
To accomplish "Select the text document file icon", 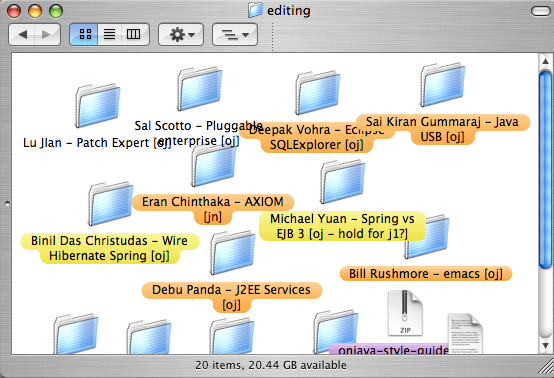I will pyautogui.click(x=465, y=333).
